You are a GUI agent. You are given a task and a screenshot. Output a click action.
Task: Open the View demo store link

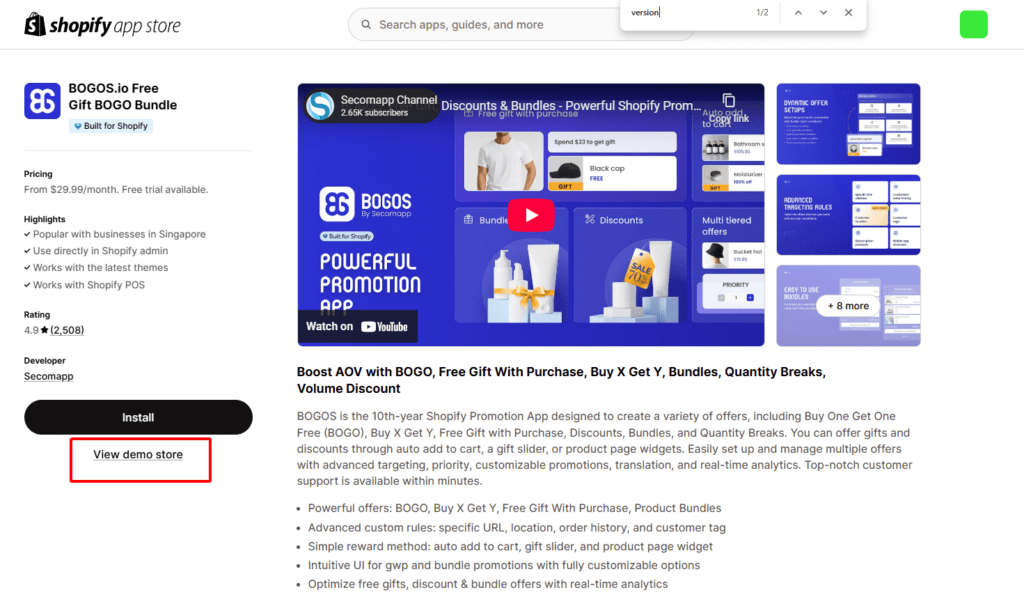[138, 454]
